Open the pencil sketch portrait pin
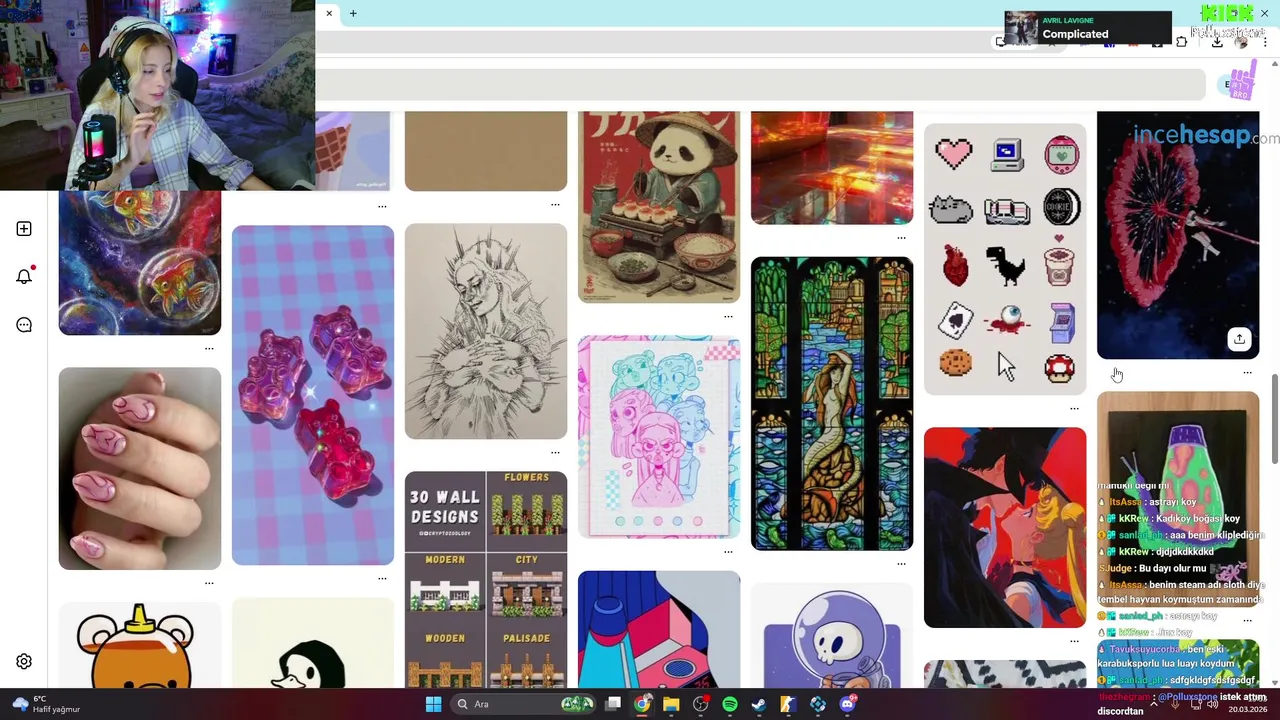Screen dimensions: 1280x720 [486, 331]
